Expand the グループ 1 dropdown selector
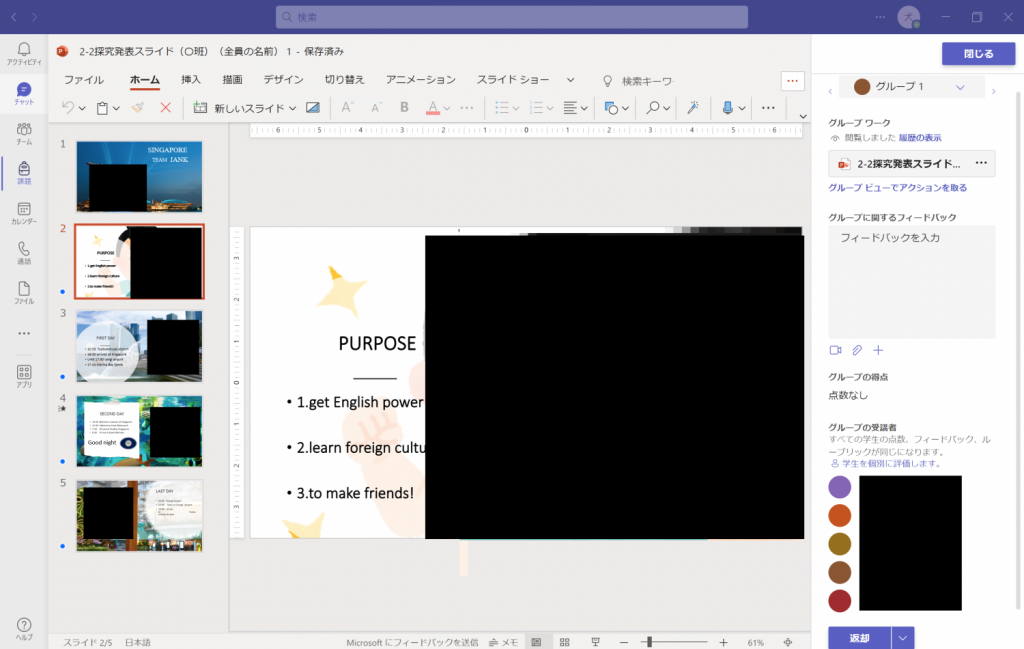 click(960, 88)
